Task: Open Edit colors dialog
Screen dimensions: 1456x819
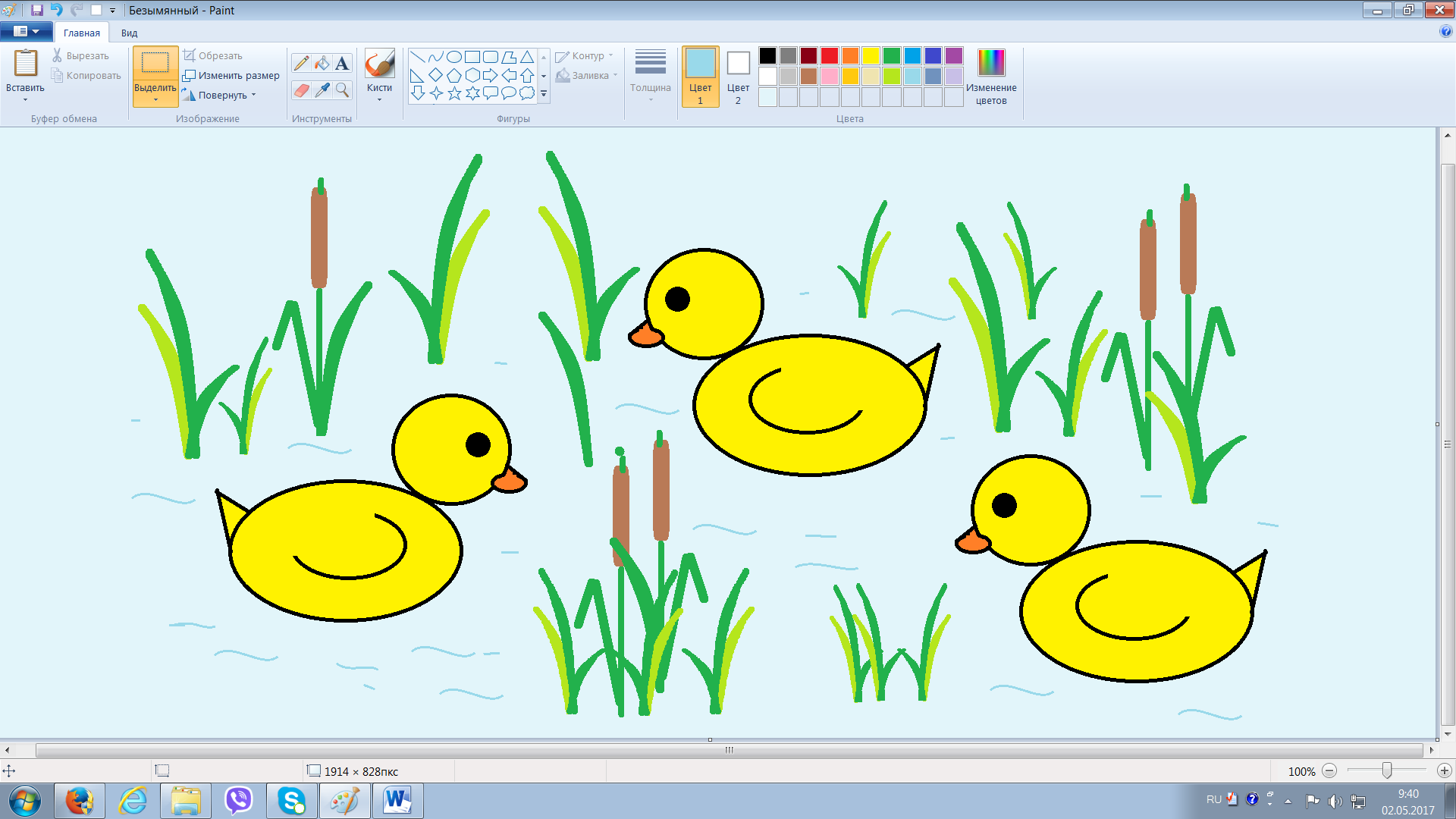Action: (990, 76)
